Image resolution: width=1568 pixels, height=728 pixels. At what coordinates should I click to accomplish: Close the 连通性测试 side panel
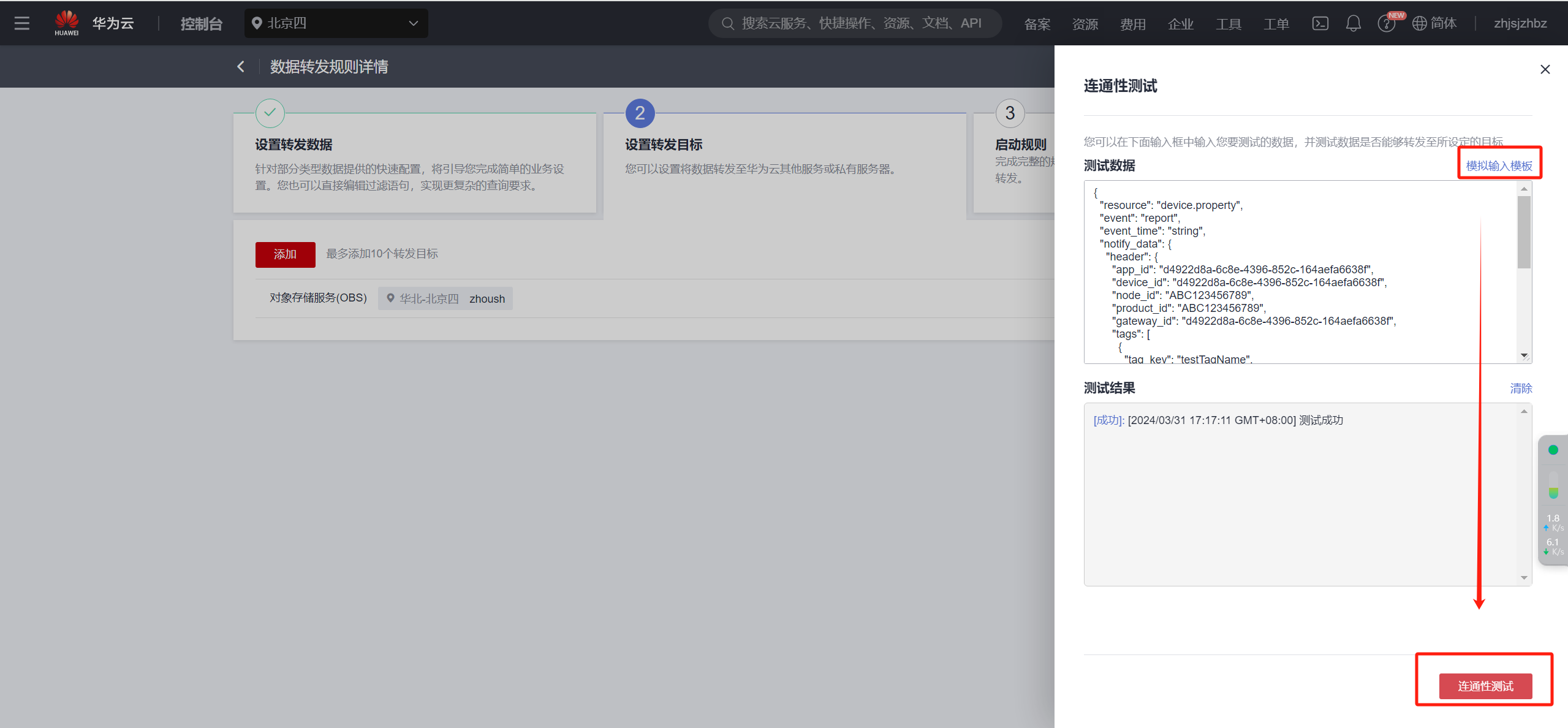[1545, 69]
